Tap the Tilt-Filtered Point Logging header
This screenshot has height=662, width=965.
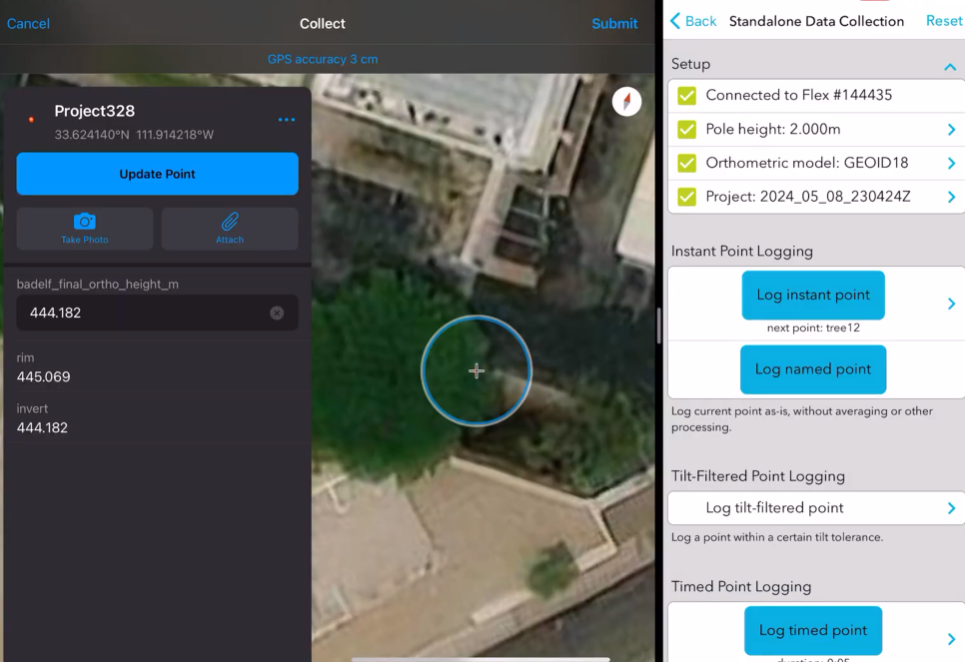coord(758,476)
